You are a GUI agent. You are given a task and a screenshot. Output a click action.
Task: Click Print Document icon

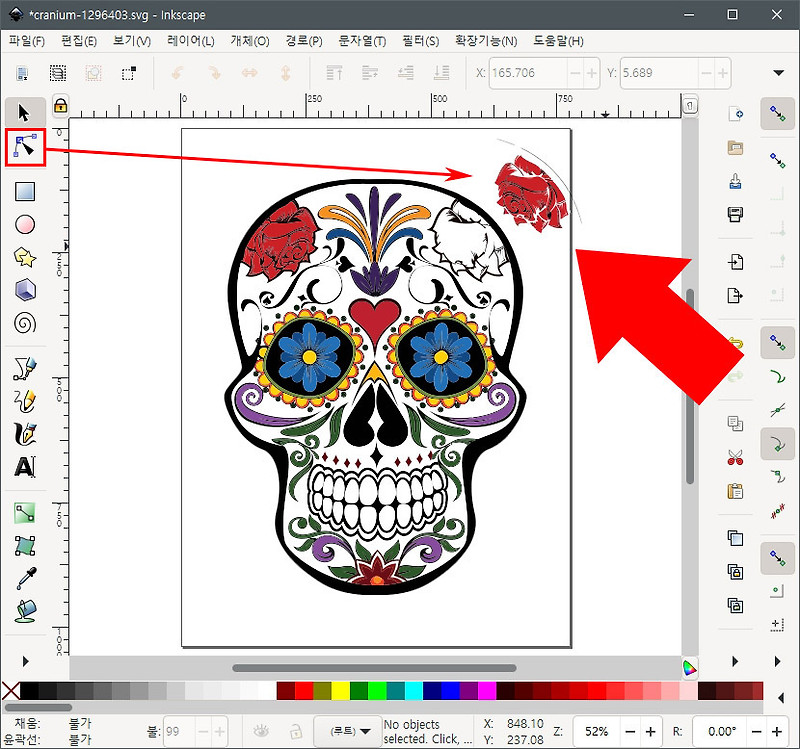point(735,214)
